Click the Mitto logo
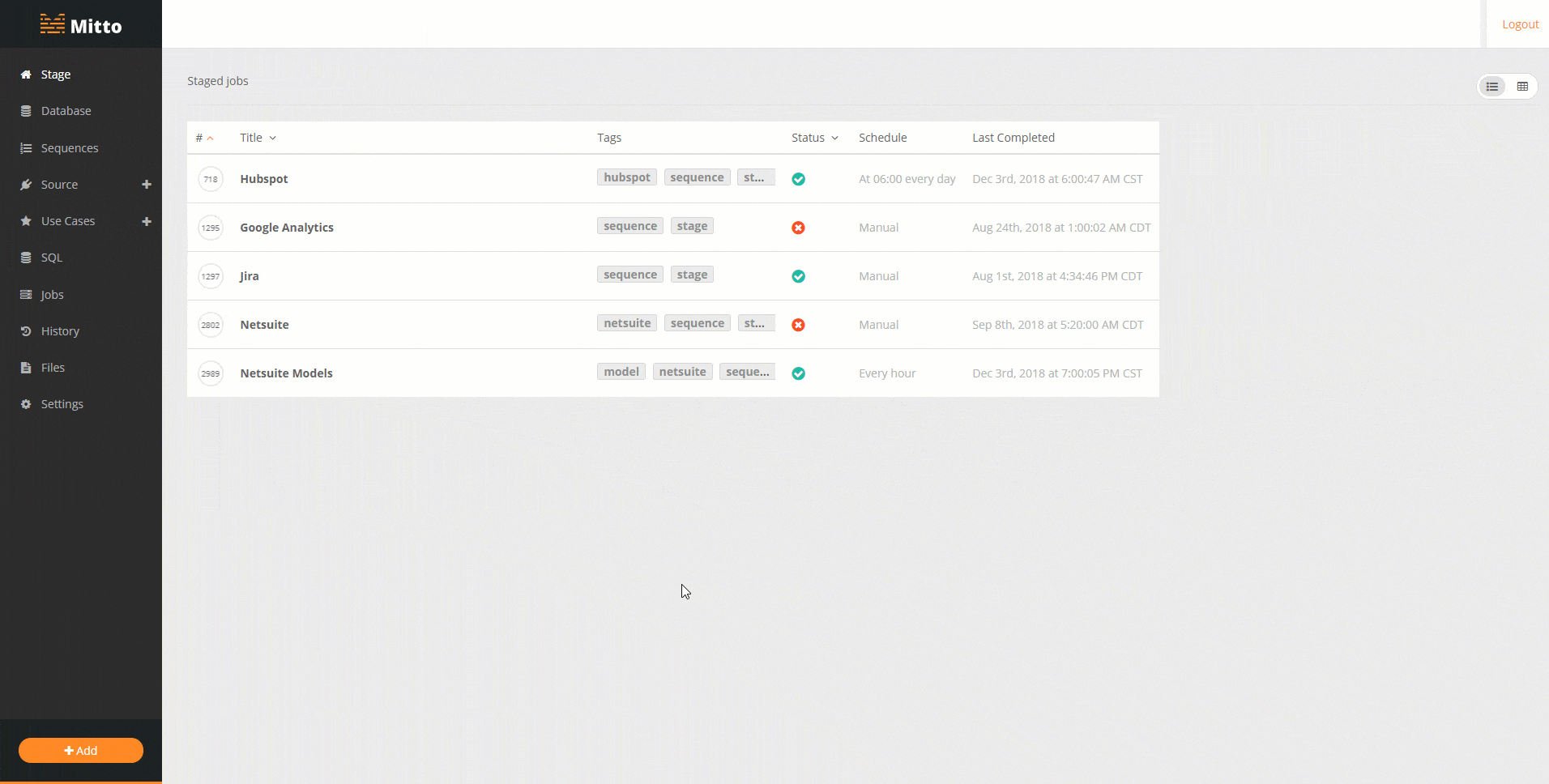 coord(81,25)
